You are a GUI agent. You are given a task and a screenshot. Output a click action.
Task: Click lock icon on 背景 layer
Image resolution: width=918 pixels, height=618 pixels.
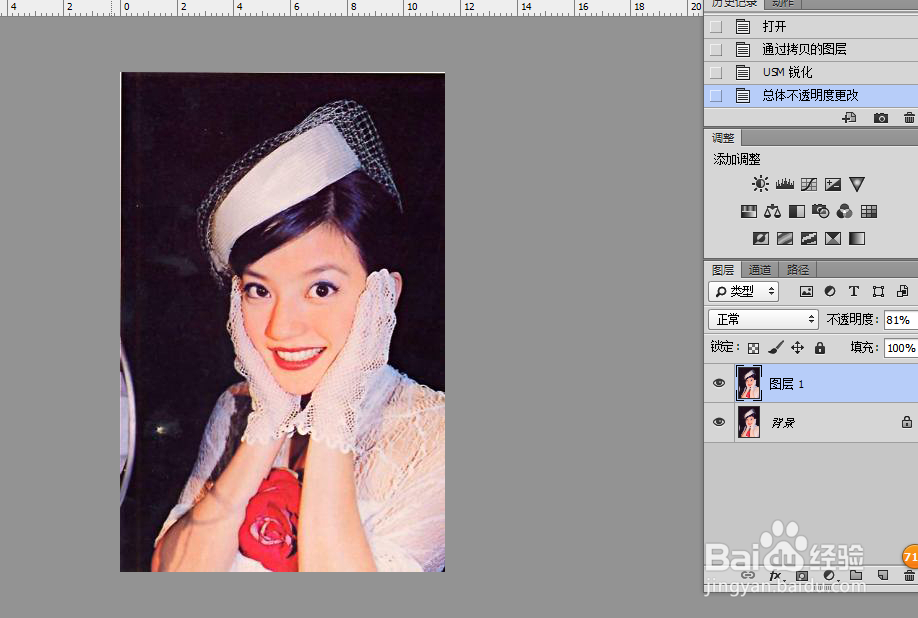click(x=907, y=422)
